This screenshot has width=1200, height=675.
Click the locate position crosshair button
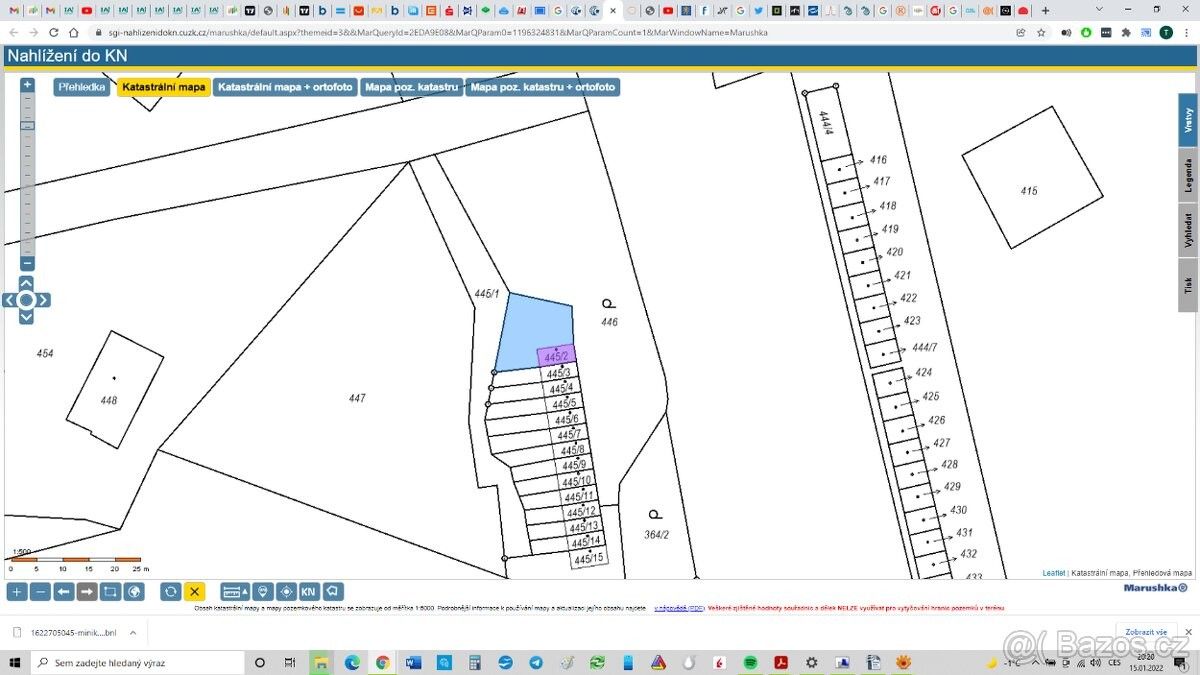coord(286,592)
